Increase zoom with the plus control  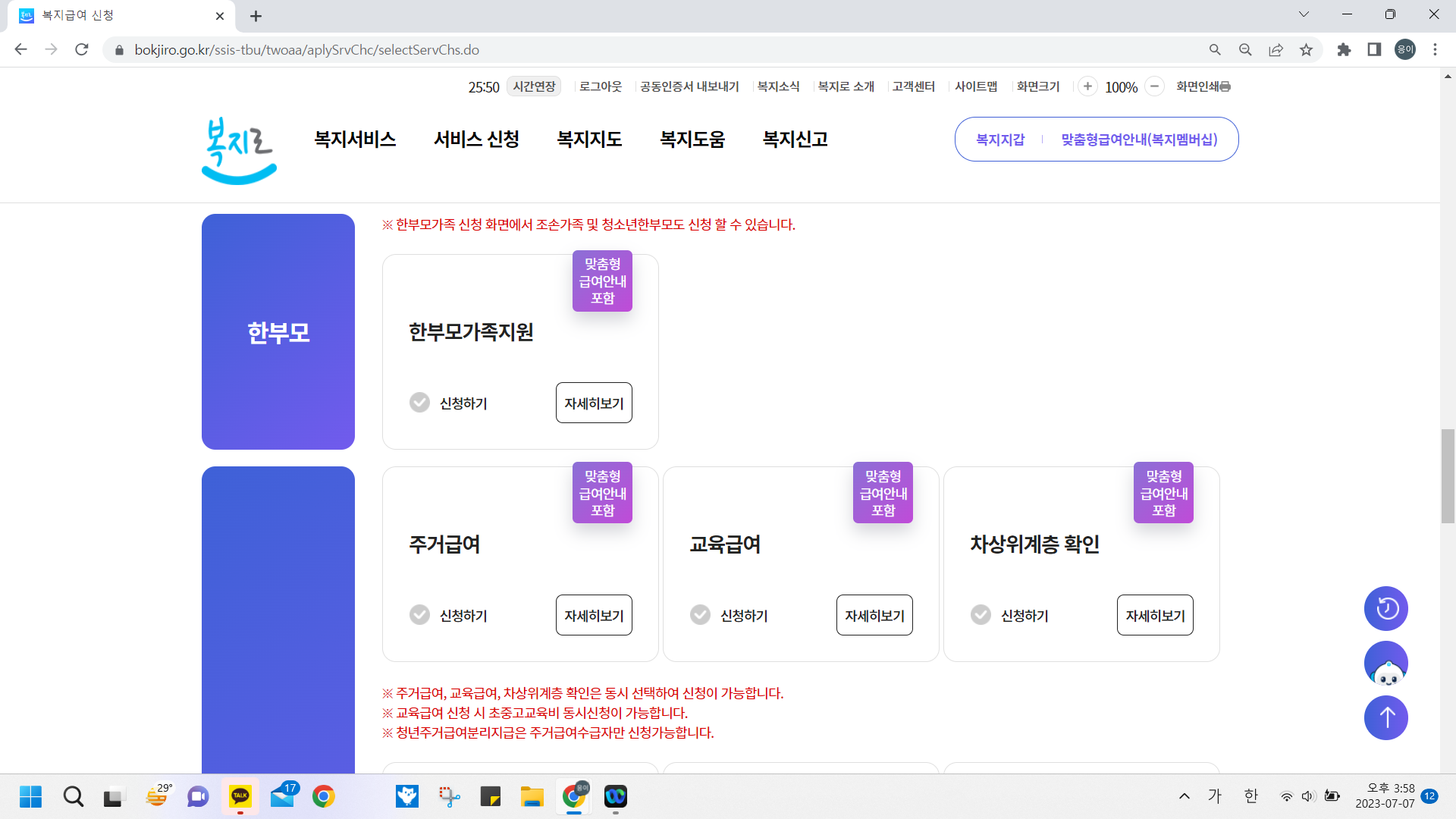tap(1088, 86)
